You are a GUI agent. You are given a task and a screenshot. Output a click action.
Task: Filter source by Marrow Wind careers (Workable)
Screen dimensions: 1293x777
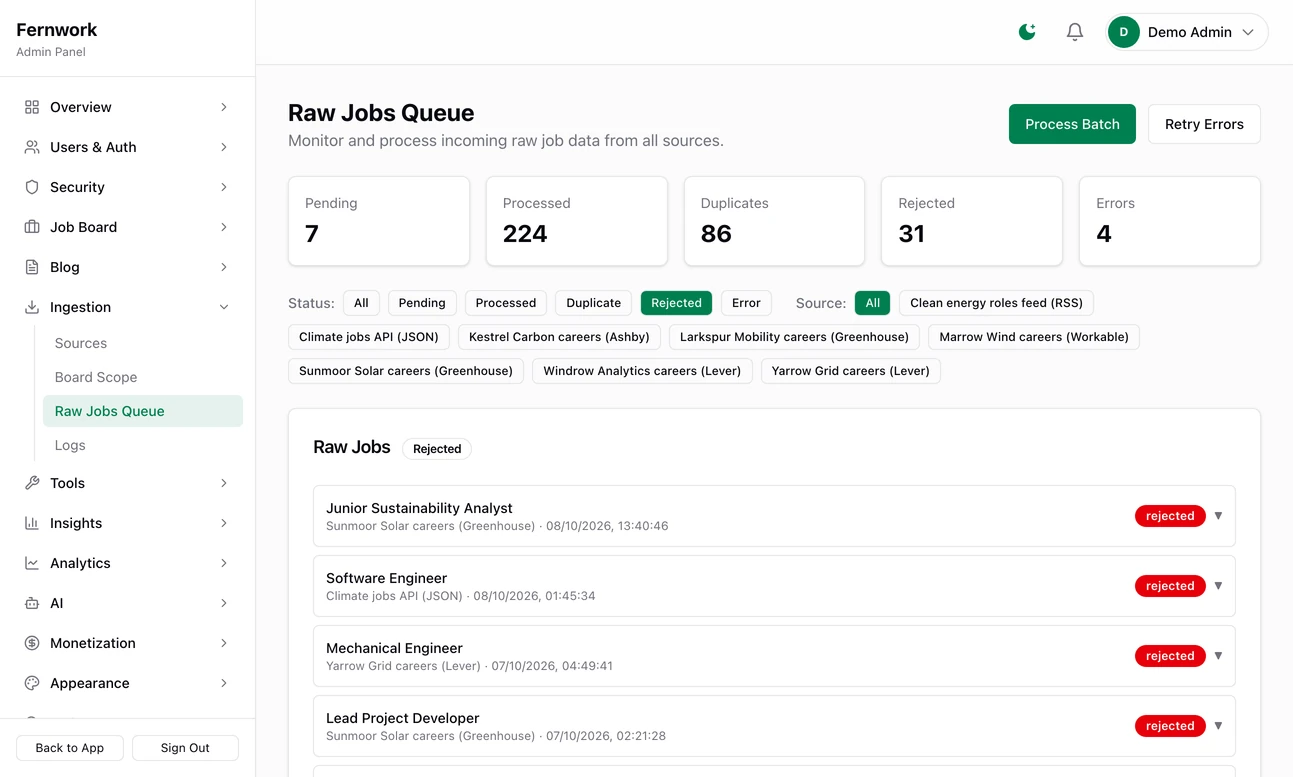click(x=1034, y=337)
